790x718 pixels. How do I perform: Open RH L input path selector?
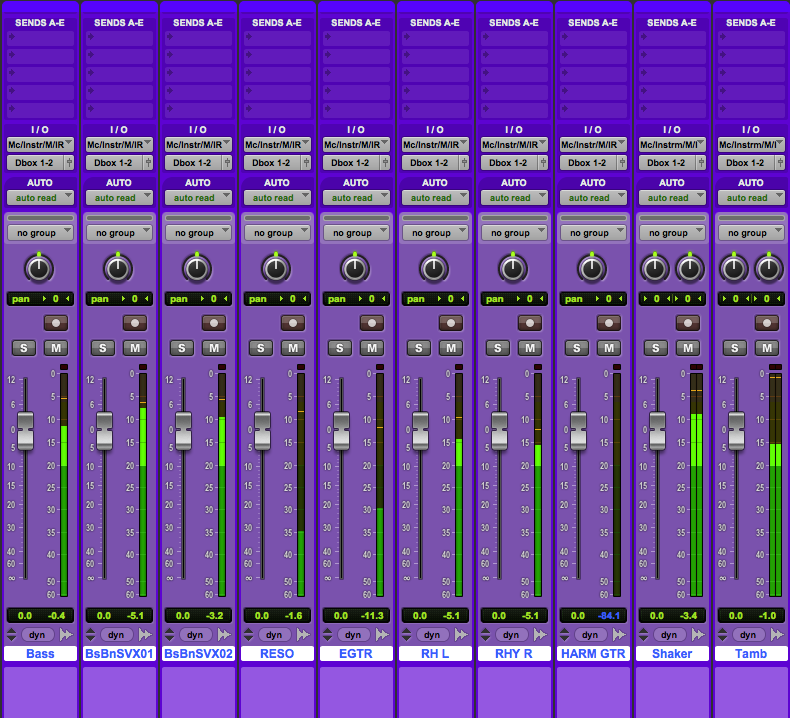click(435, 145)
